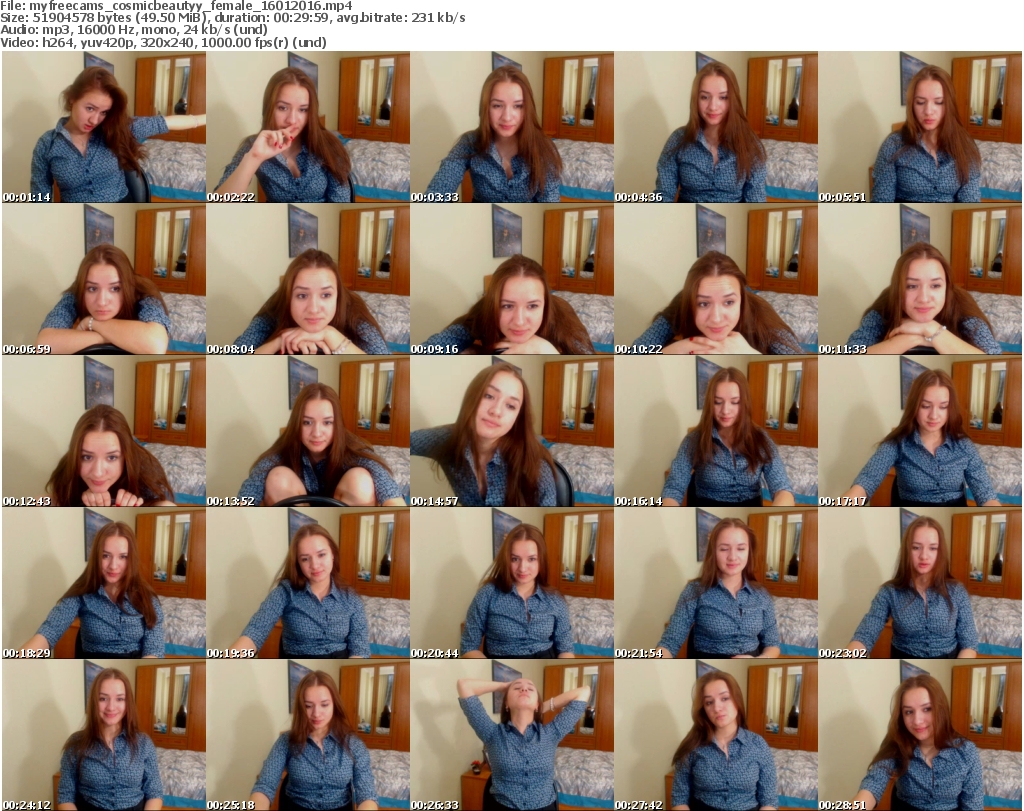Select the thumbnail stamped 00:20:44
This screenshot has width=1024, height=811.
(512, 584)
